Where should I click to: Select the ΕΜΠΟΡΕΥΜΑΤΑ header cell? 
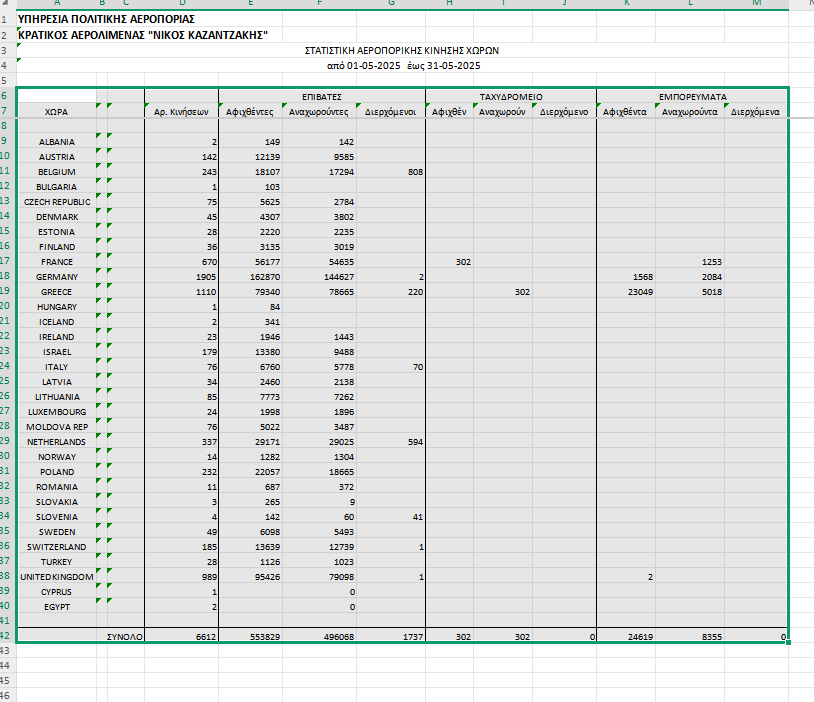[x=692, y=97]
